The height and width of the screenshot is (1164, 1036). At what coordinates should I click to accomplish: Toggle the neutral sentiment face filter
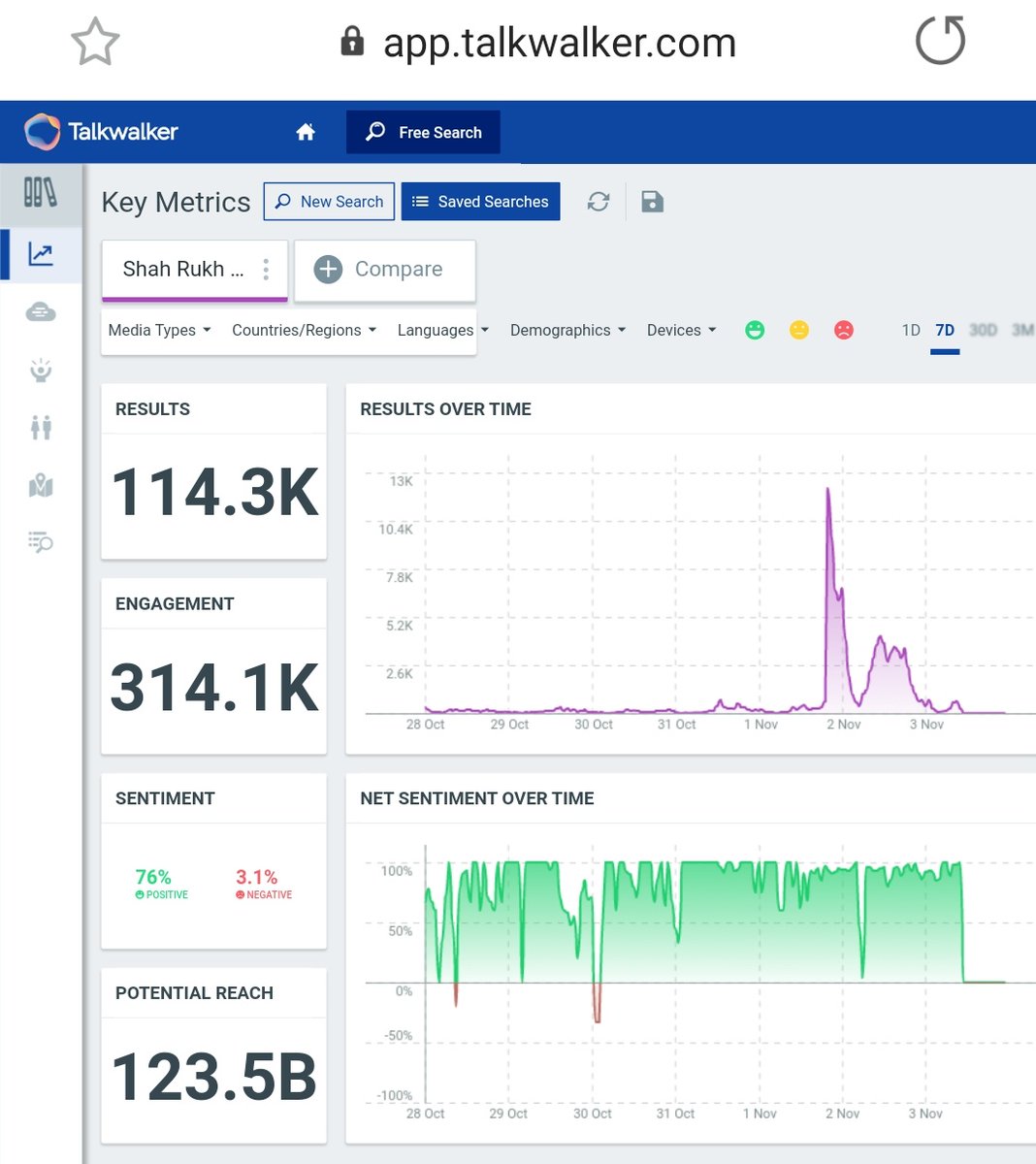tap(799, 330)
